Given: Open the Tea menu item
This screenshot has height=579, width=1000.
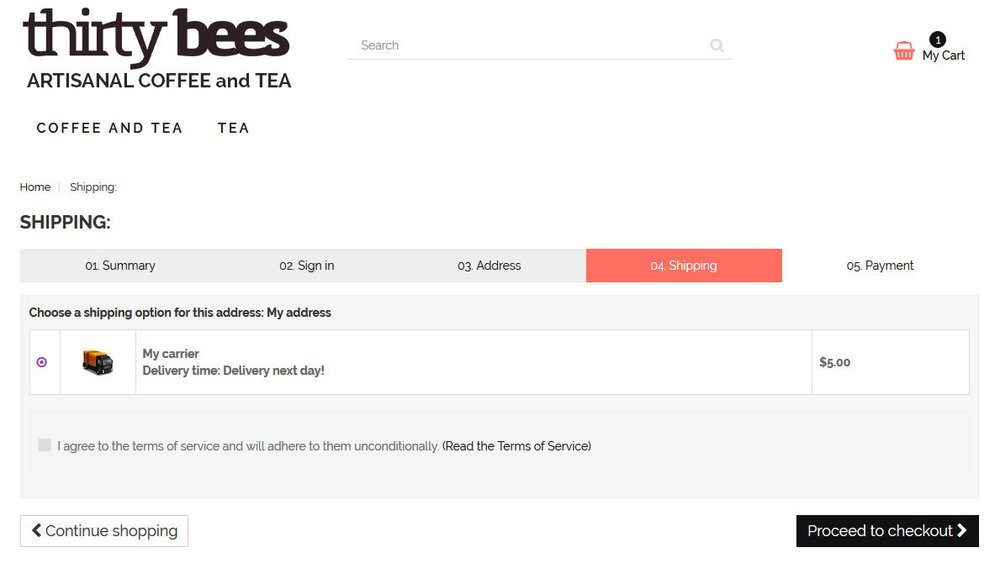Looking at the screenshot, I should [233, 128].
